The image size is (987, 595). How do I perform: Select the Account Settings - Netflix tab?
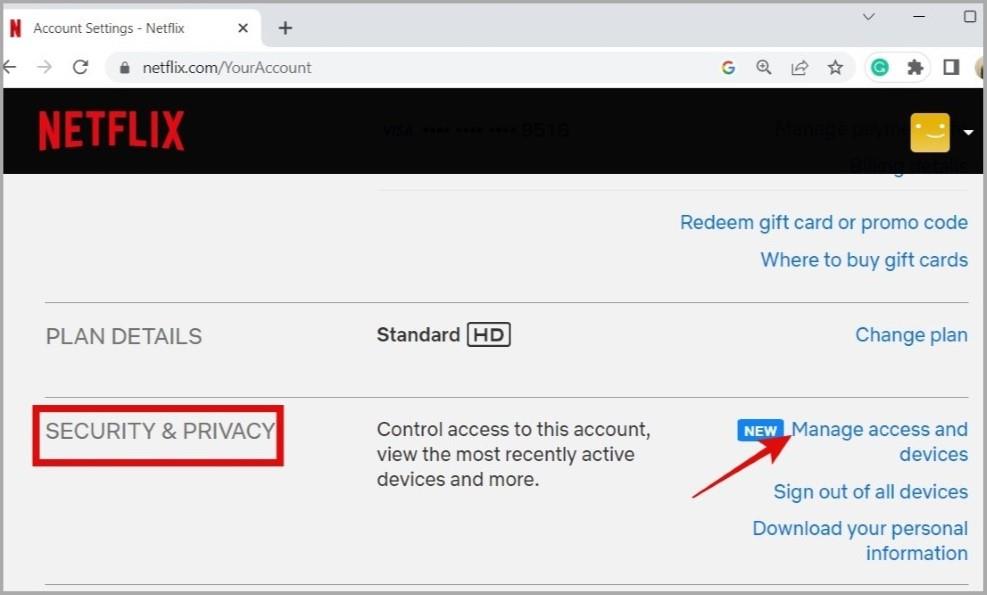point(131,28)
